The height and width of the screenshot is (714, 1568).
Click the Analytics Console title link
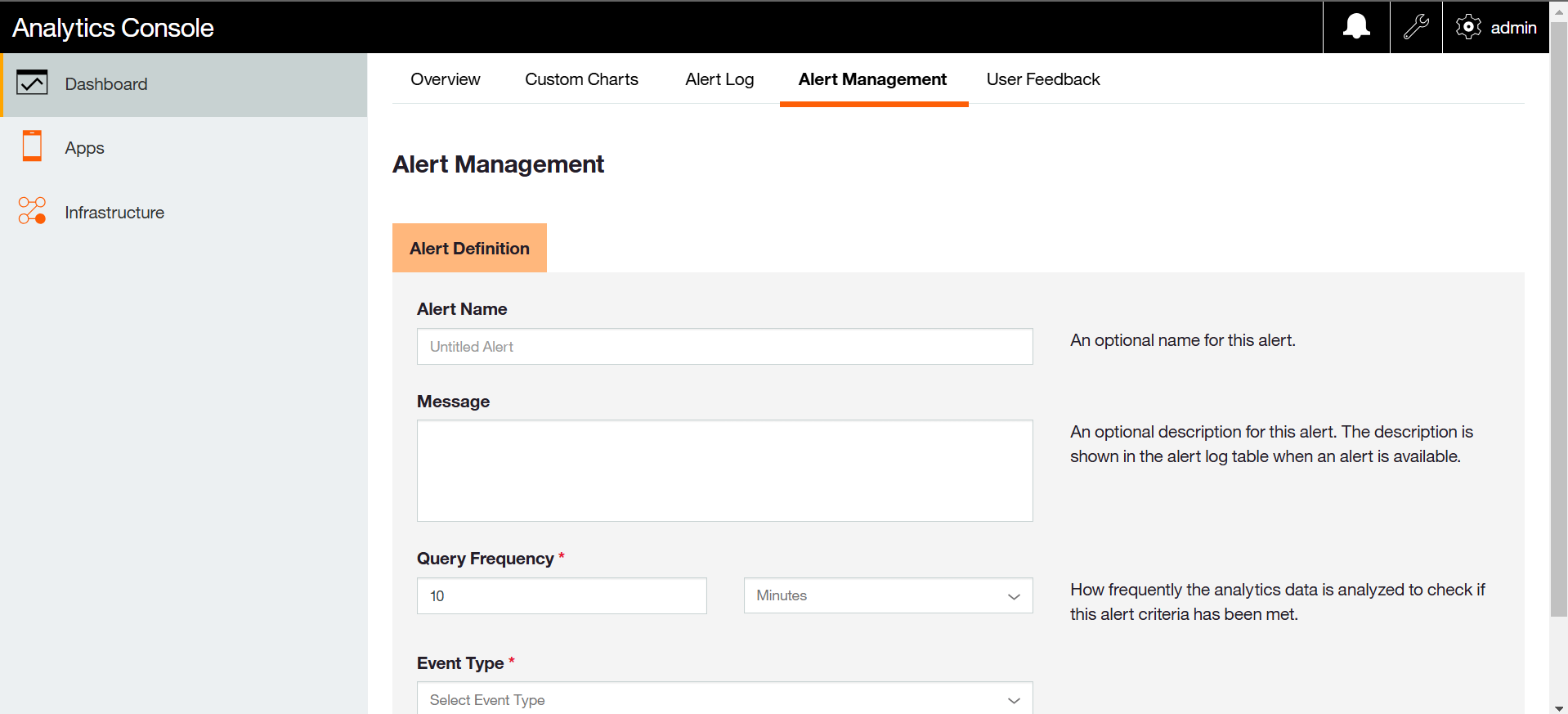tap(113, 28)
